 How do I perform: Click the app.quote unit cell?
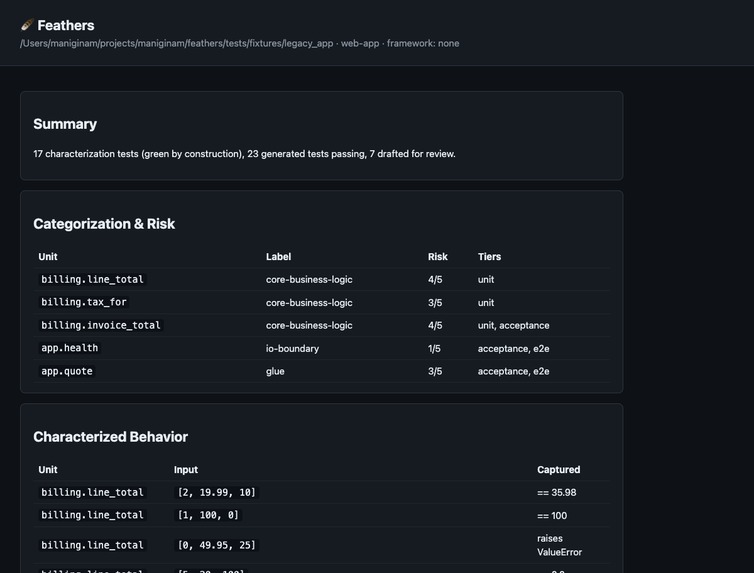(x=67, y=371)
